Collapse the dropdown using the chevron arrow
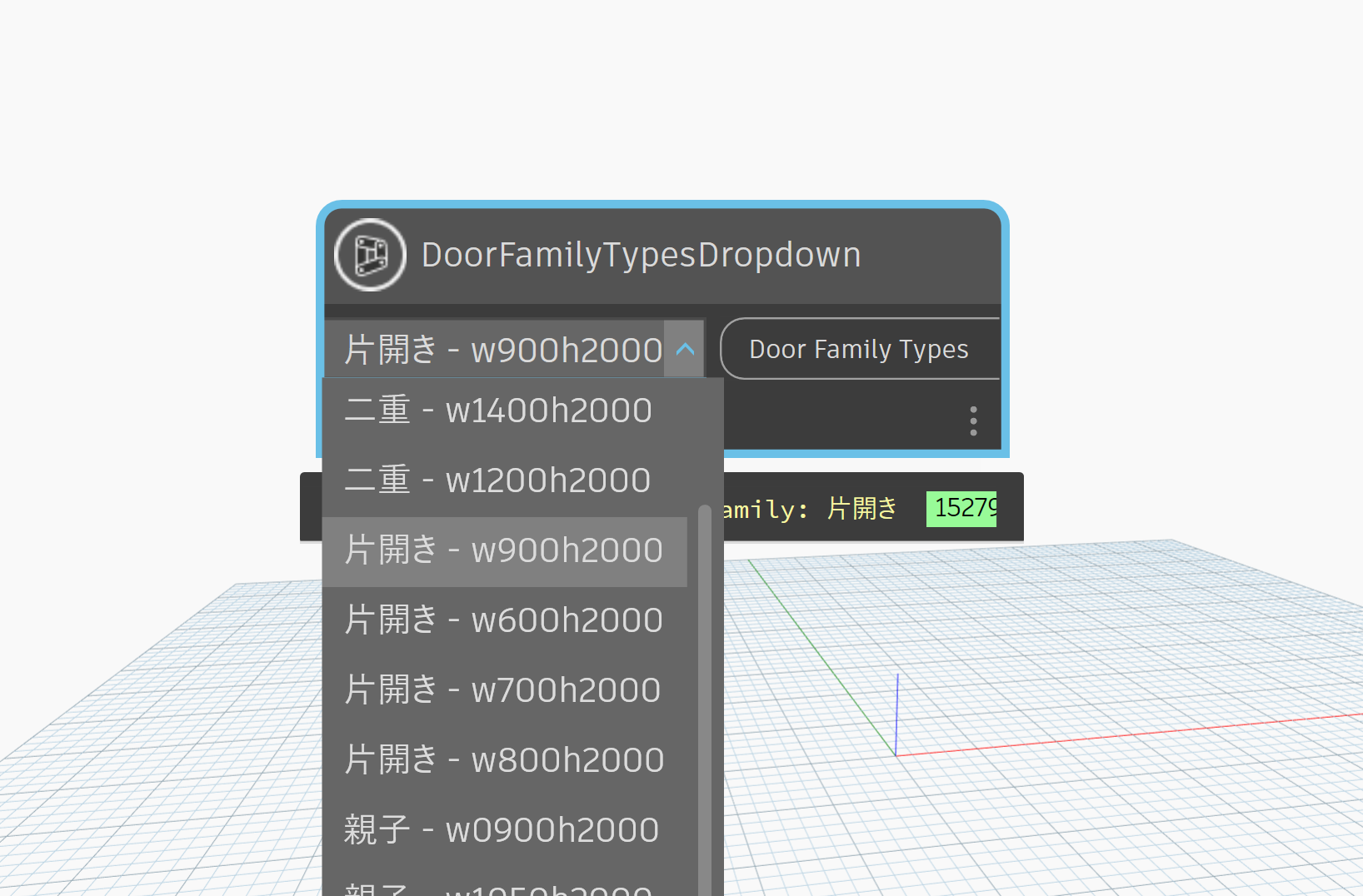The height and width of the screenshot is (896, 1363). click(685, 349)
